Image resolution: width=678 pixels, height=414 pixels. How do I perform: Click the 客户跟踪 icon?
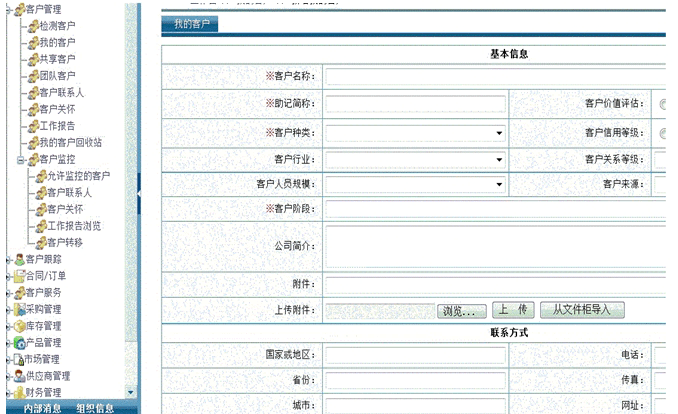click(x=19, y=259)
